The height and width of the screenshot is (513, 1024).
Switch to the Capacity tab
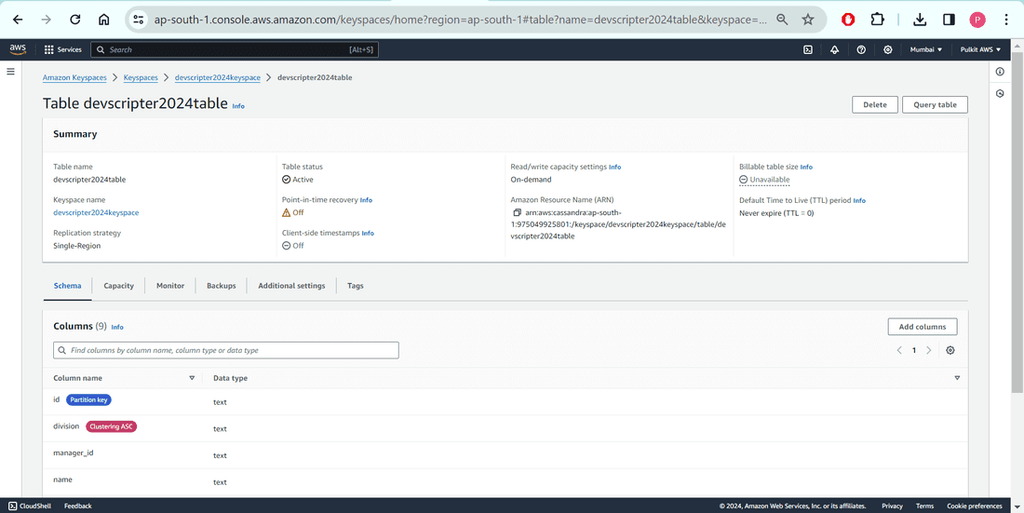click(x=118, y=286)
